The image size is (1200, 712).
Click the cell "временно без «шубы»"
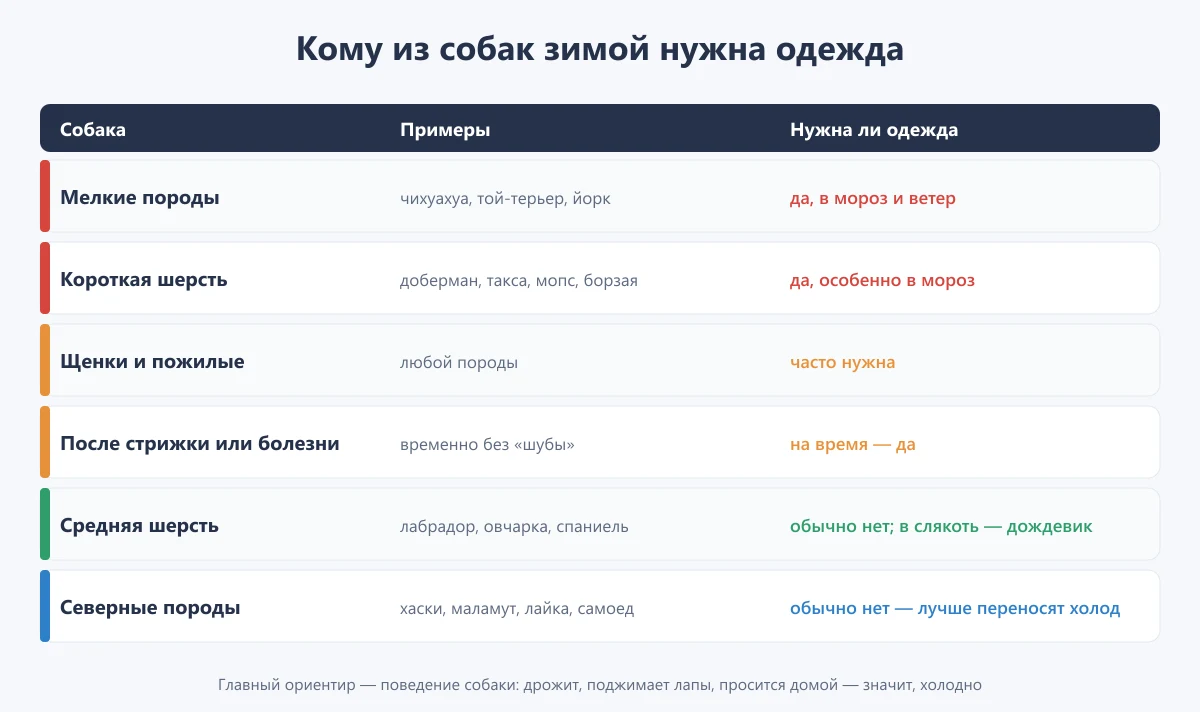488,444
